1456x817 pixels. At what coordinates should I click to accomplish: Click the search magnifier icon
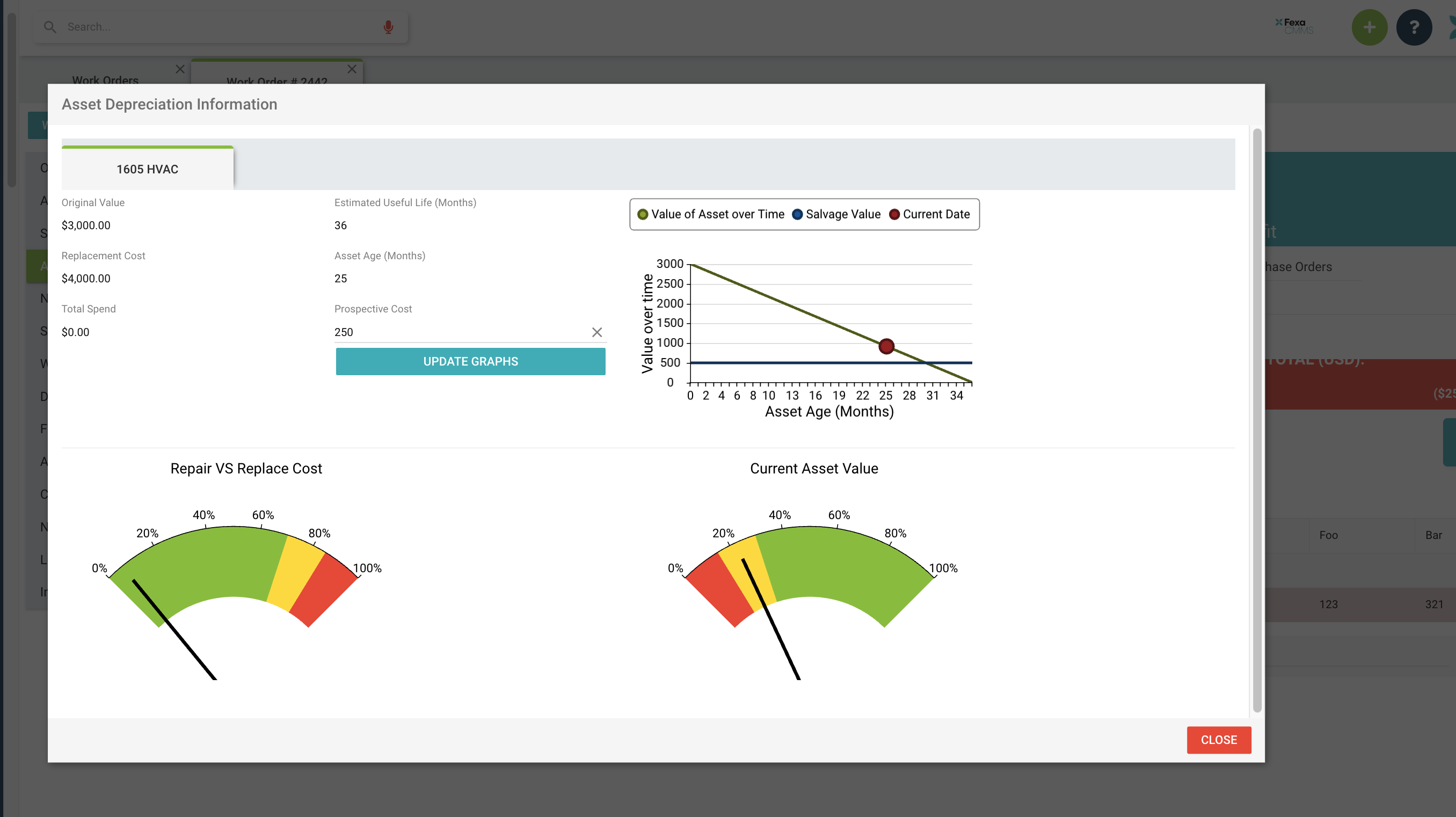(x=50, y=26)
